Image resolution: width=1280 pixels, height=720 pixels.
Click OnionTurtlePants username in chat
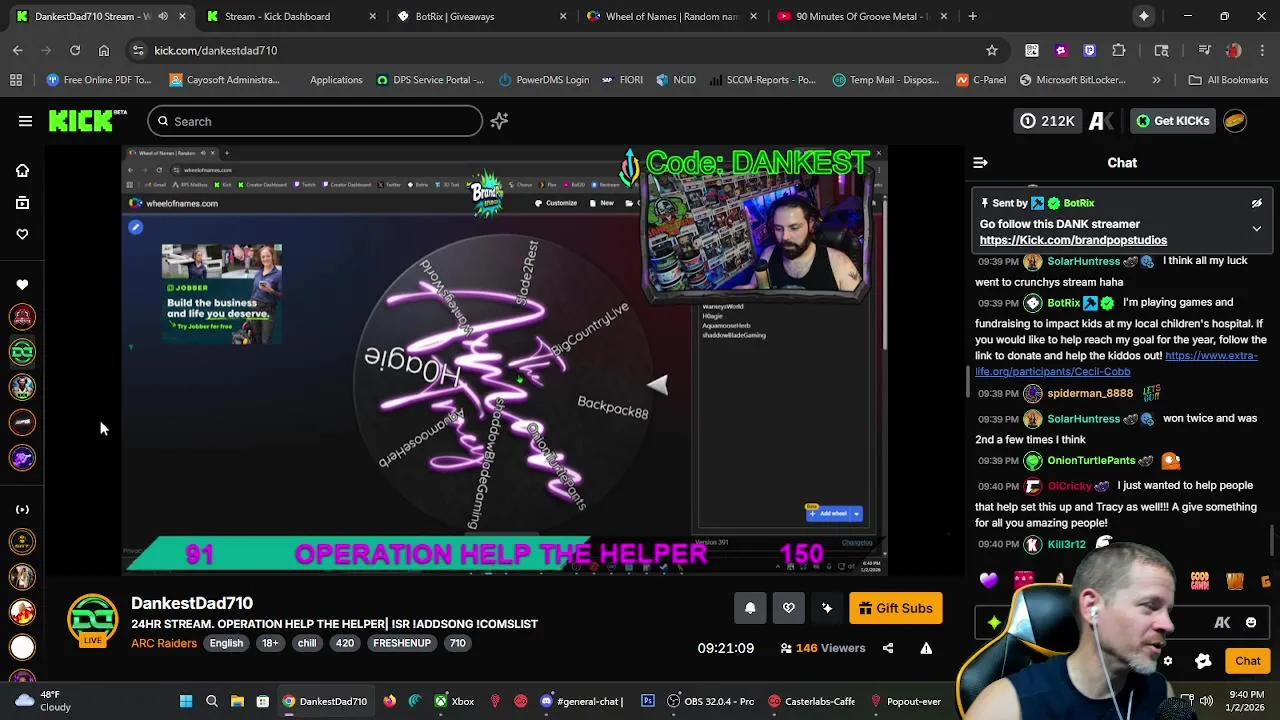tap(1091, 461)
